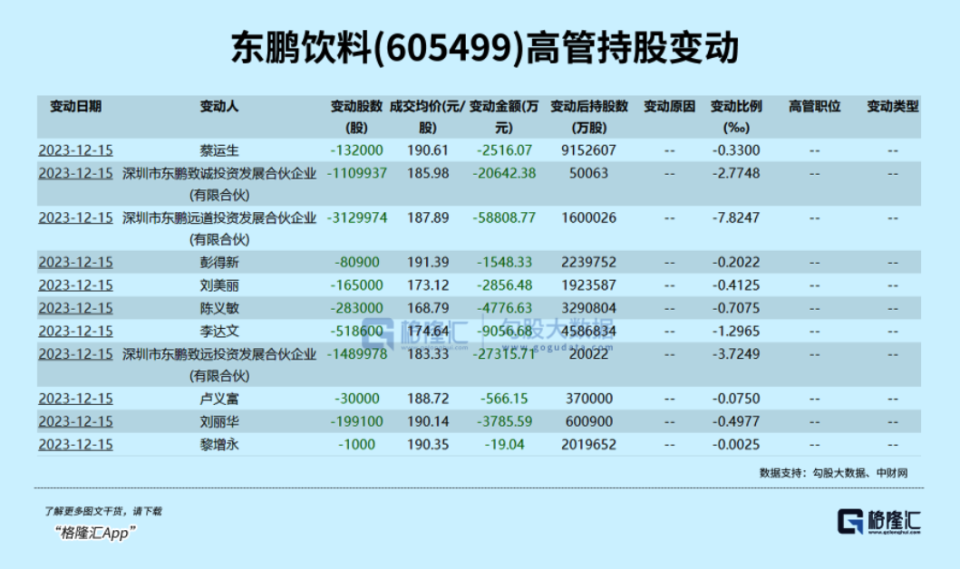Click the ratio -7.8247
Viewport: 960px width, 569px height.
point(736,218)
